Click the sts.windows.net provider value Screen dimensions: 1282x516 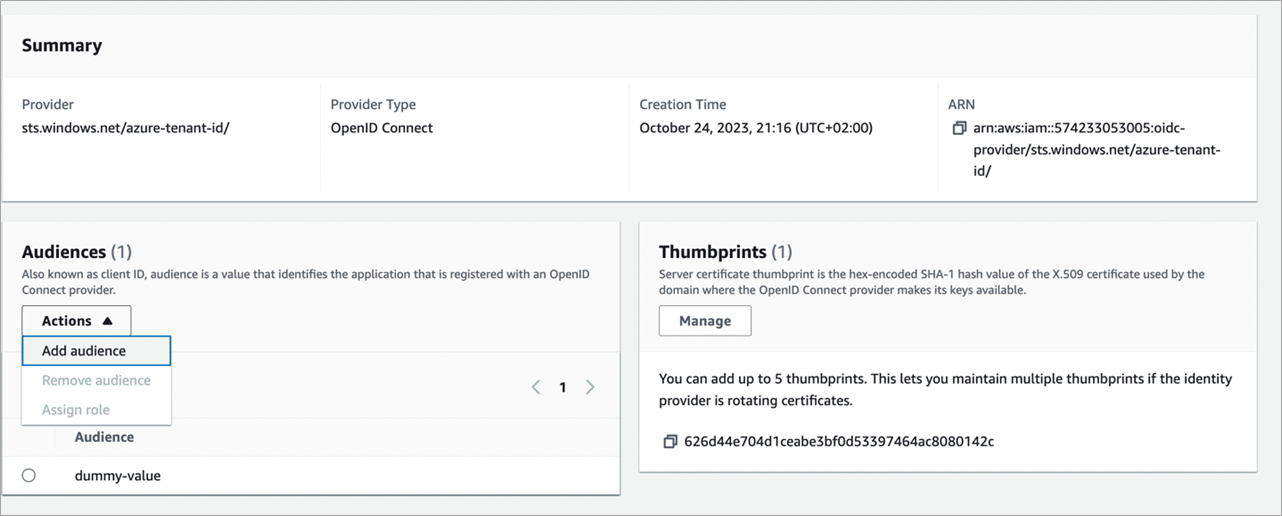[126, 128]
